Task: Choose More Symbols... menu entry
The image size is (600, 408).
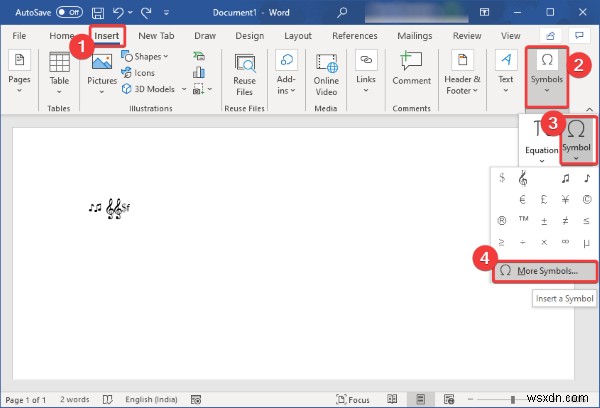Action: click(x=545, y=271)
